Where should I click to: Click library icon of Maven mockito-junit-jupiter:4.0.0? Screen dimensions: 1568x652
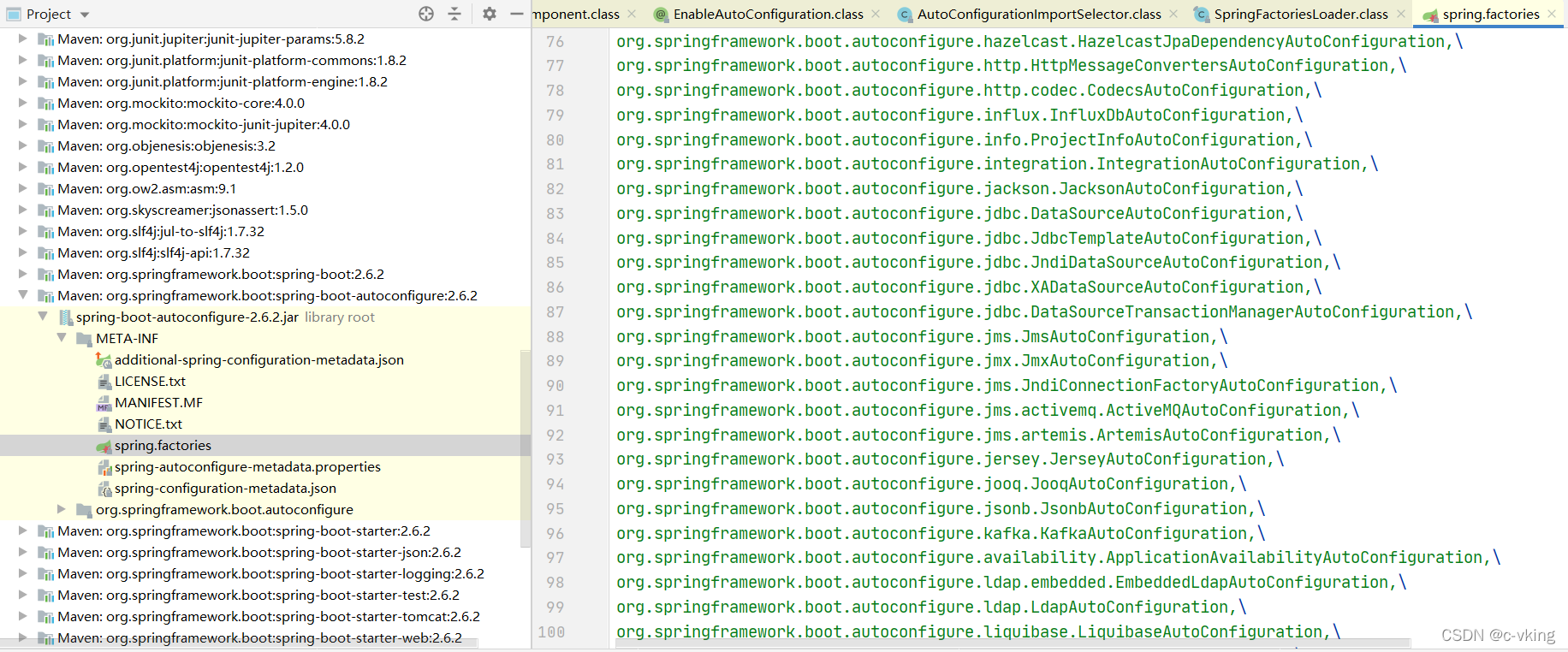[46, 125]
